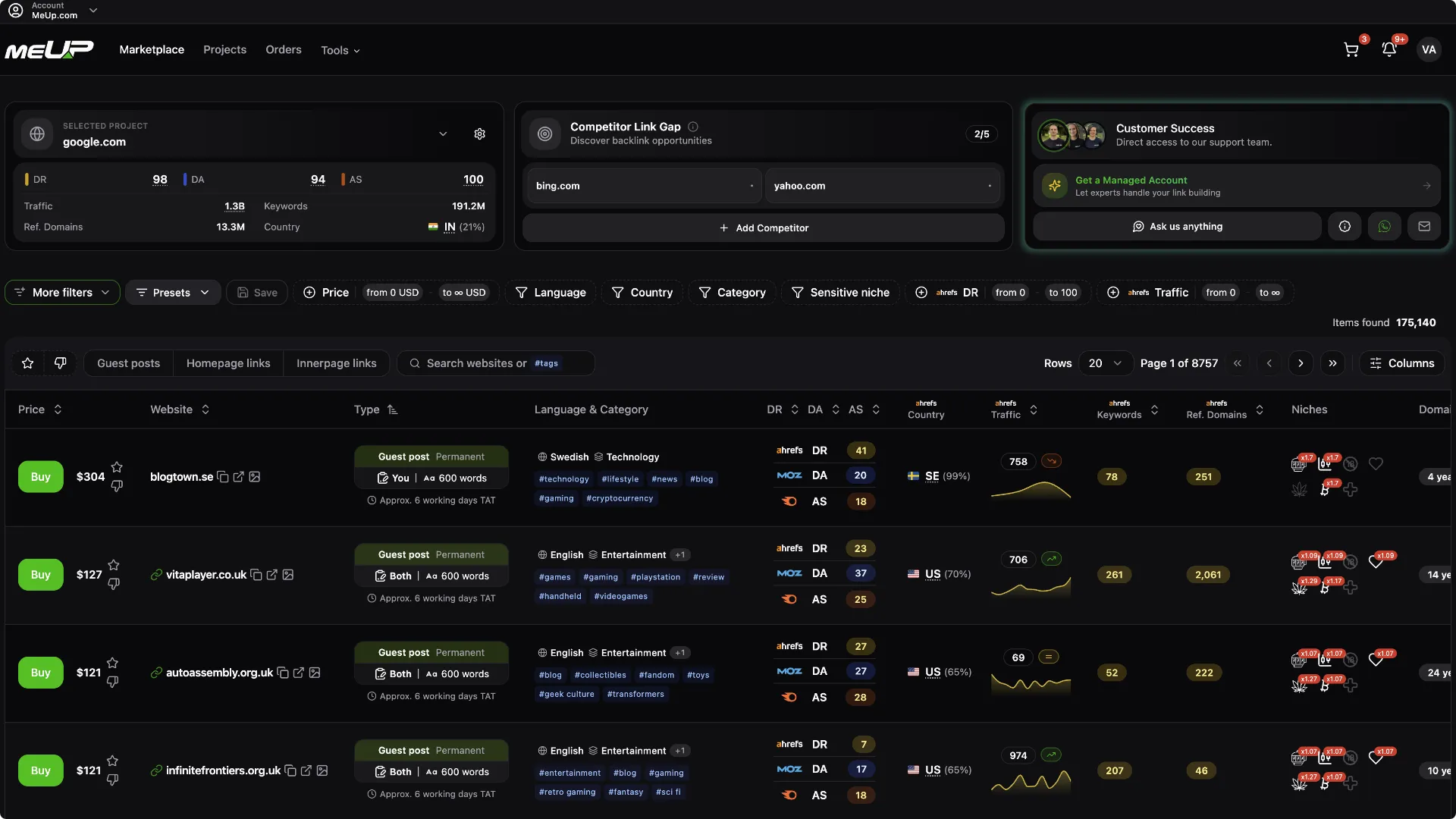Viewport: 1456px width, 819px height.
Task: Copy the infinitefrontiers.org.uk domain
Action: [290, 770]
